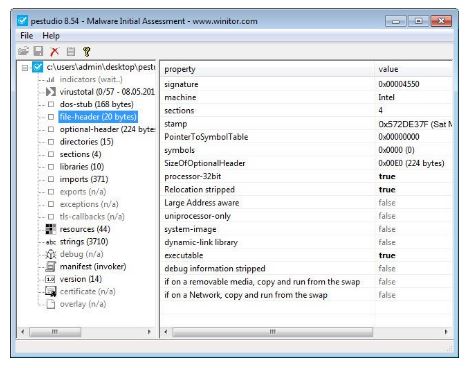
Task: Select the machine property row
Action: point(307,97)
